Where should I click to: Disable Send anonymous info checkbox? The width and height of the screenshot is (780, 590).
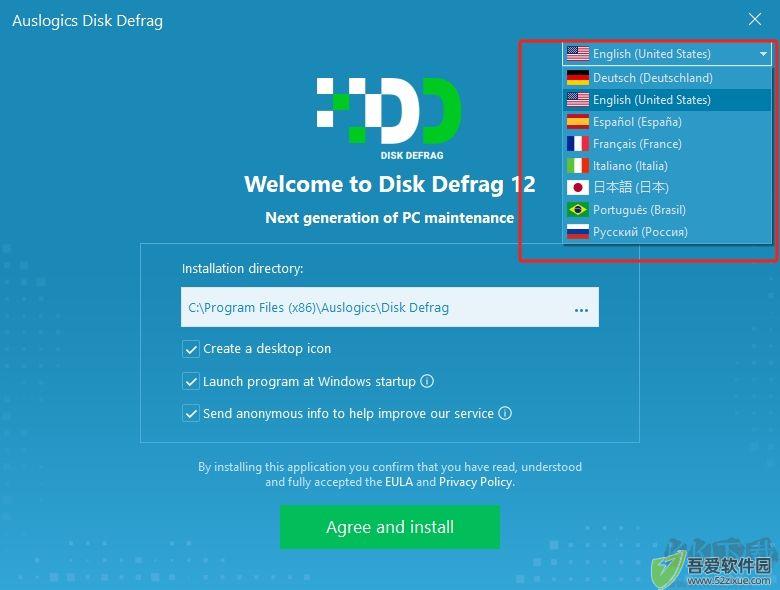point(191,413)
